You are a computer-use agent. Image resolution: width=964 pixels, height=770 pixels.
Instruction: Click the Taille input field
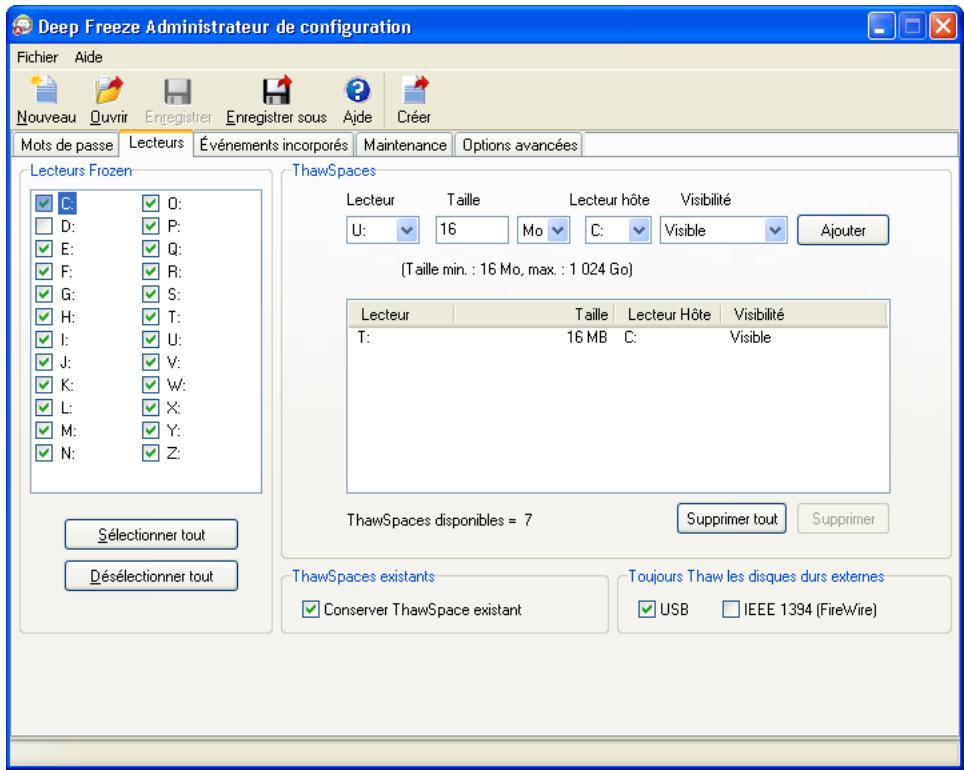[472, 230]
